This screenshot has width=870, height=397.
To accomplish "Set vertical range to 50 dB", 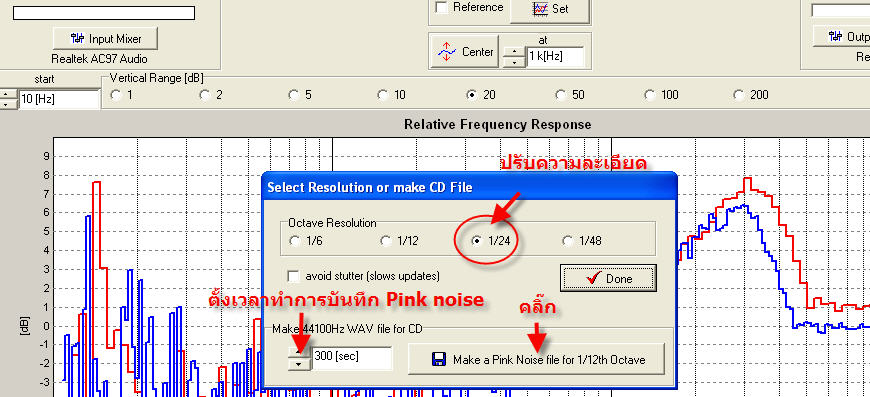I will click(561, 95).
